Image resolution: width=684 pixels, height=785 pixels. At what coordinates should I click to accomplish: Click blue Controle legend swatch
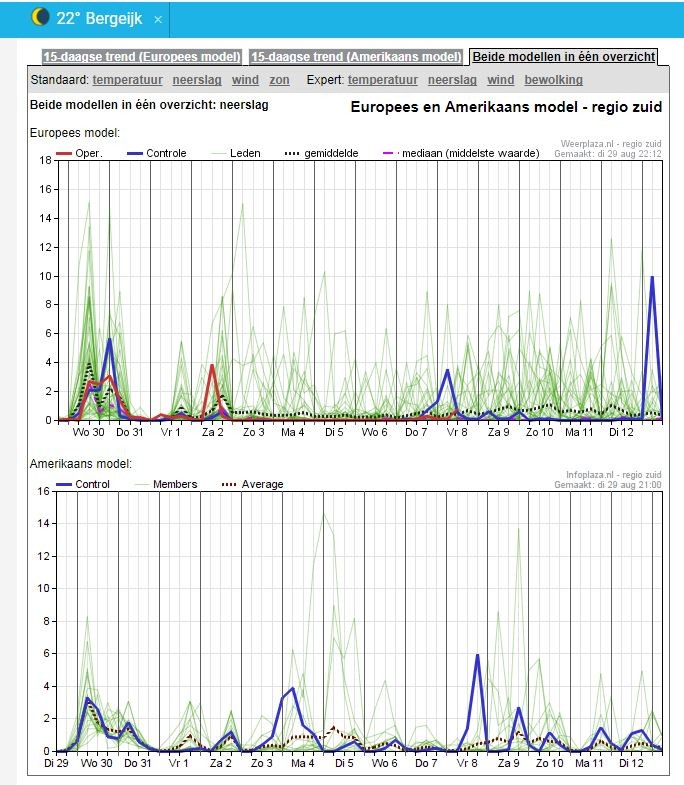(134, 153)
